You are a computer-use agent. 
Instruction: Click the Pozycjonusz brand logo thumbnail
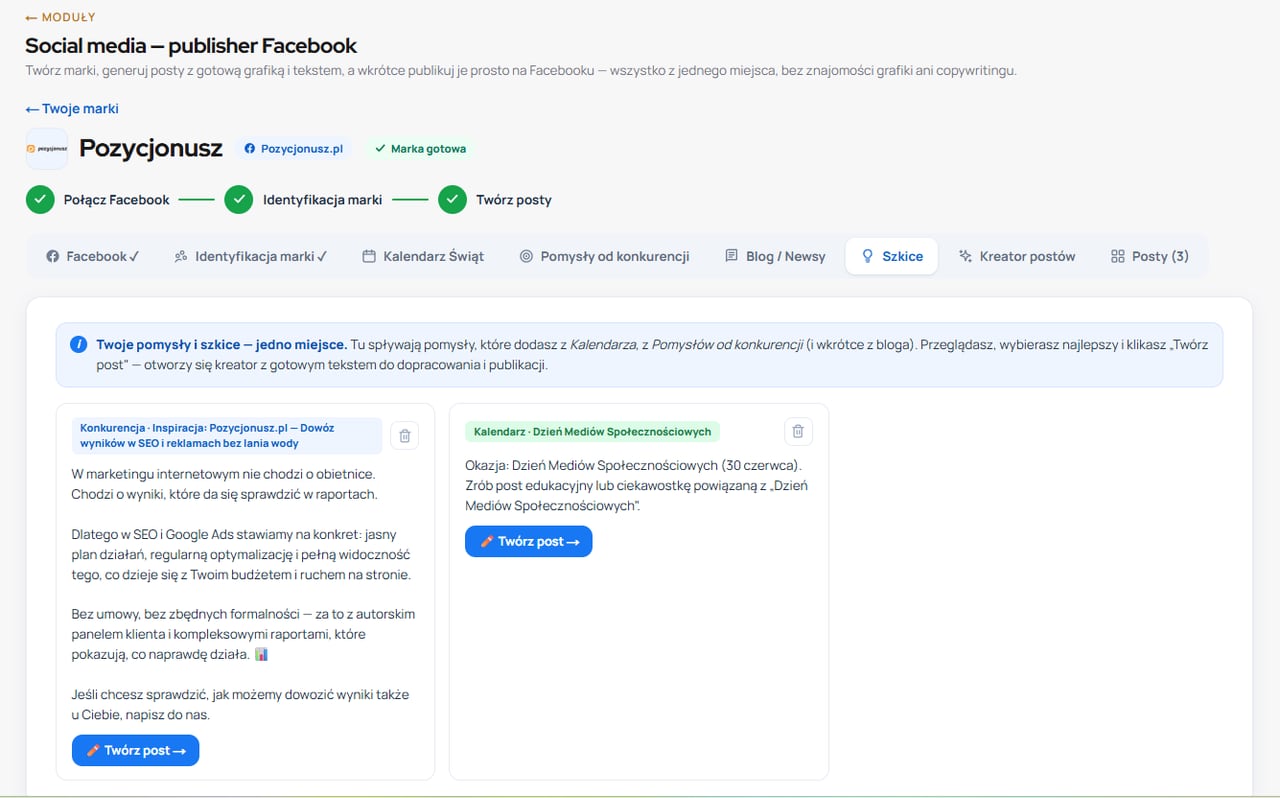pos(47,148)
